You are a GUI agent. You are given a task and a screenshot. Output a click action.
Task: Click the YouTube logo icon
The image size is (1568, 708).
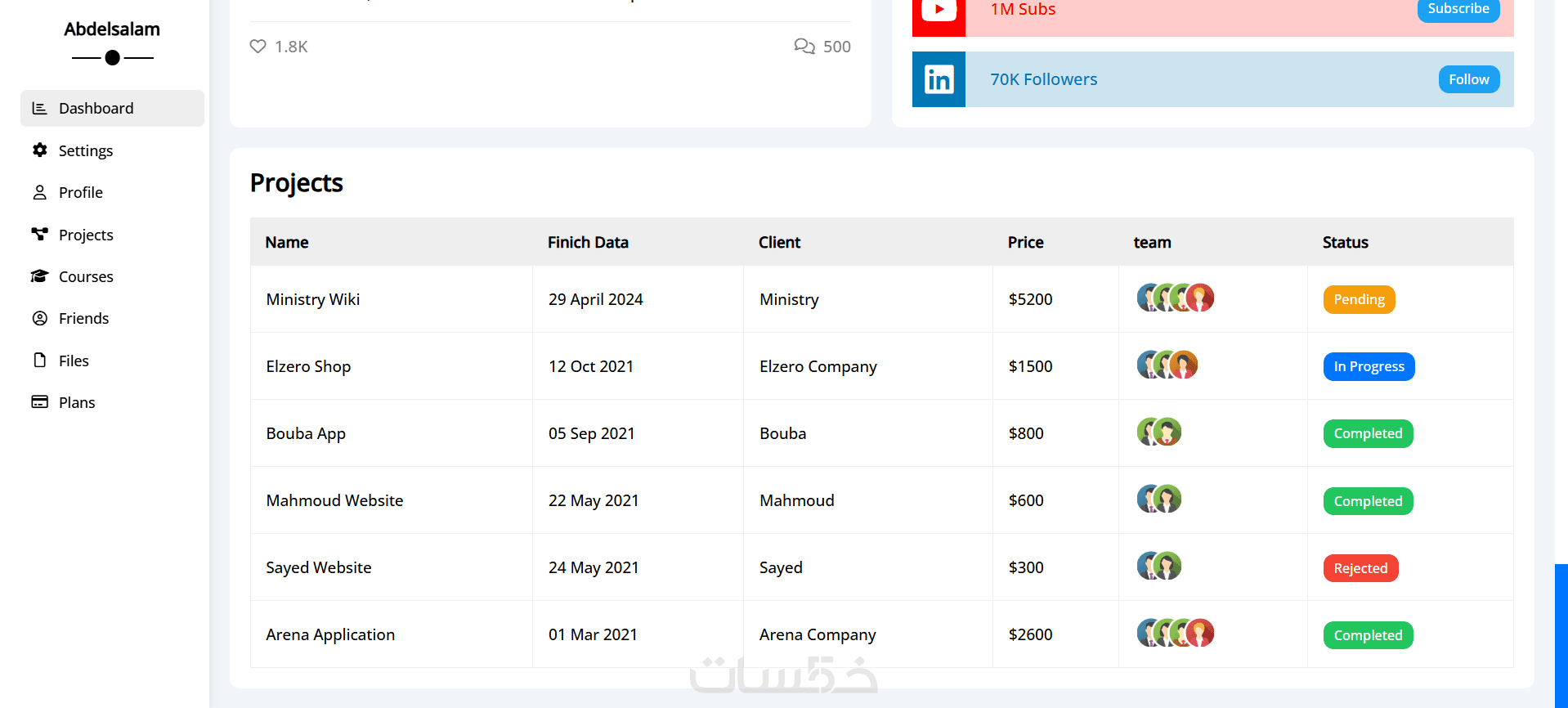[939, 10]
